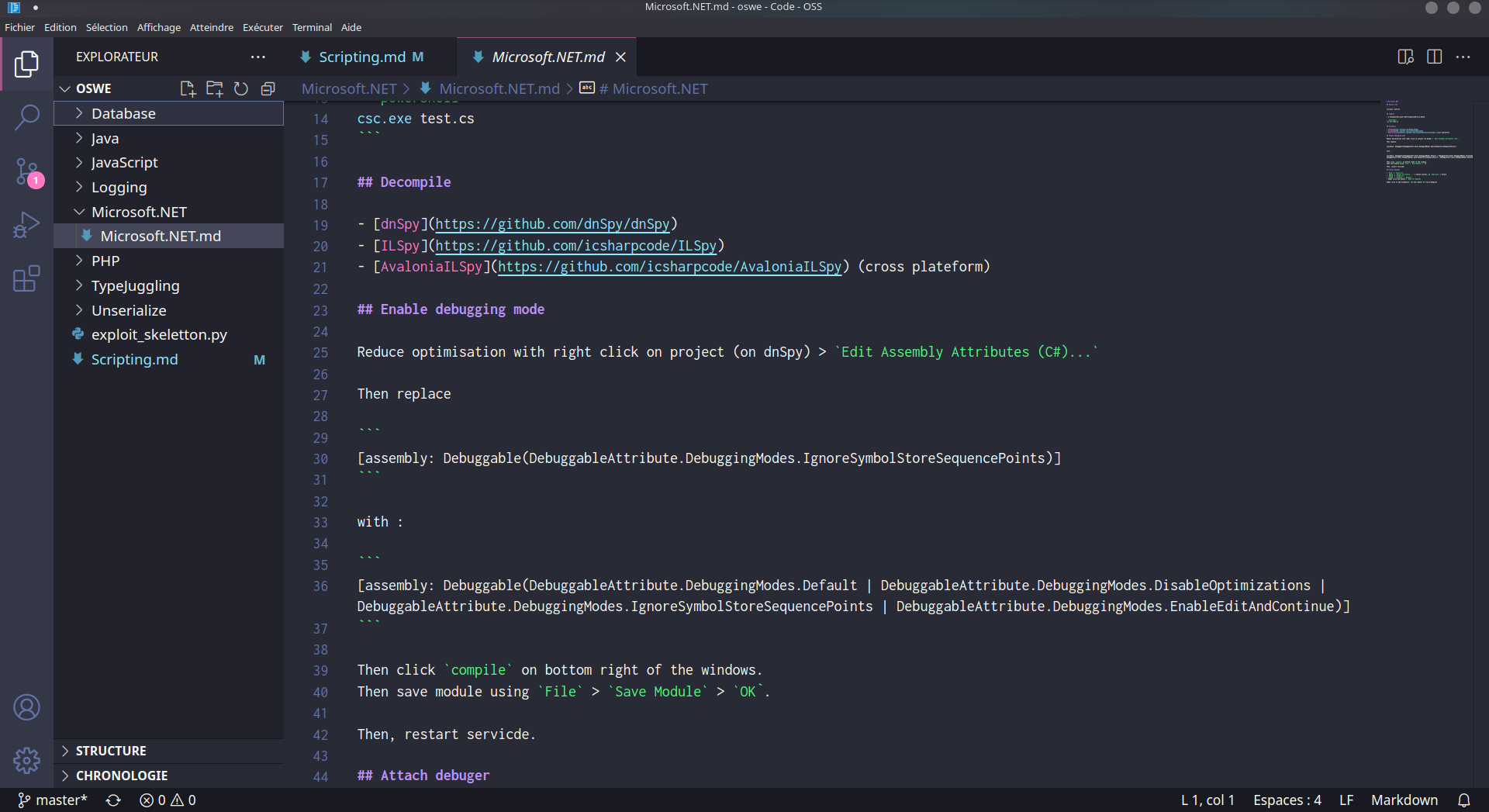Viewport: 1489px width, 812px height.
Task: Open the Run and Debug view
Action: [27, 225]
